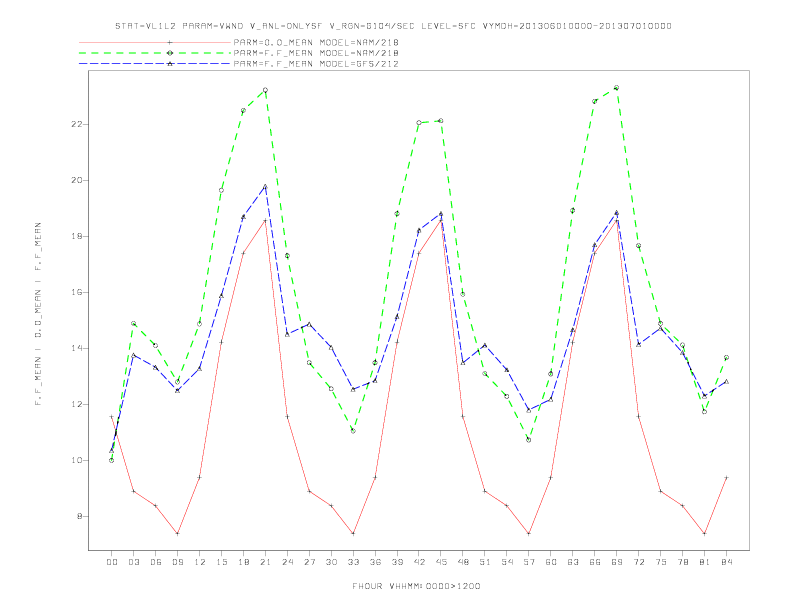Click the red observed minimum marker at hour 57
The height and width of the screenshot is (612, 792).
[529, 534]
